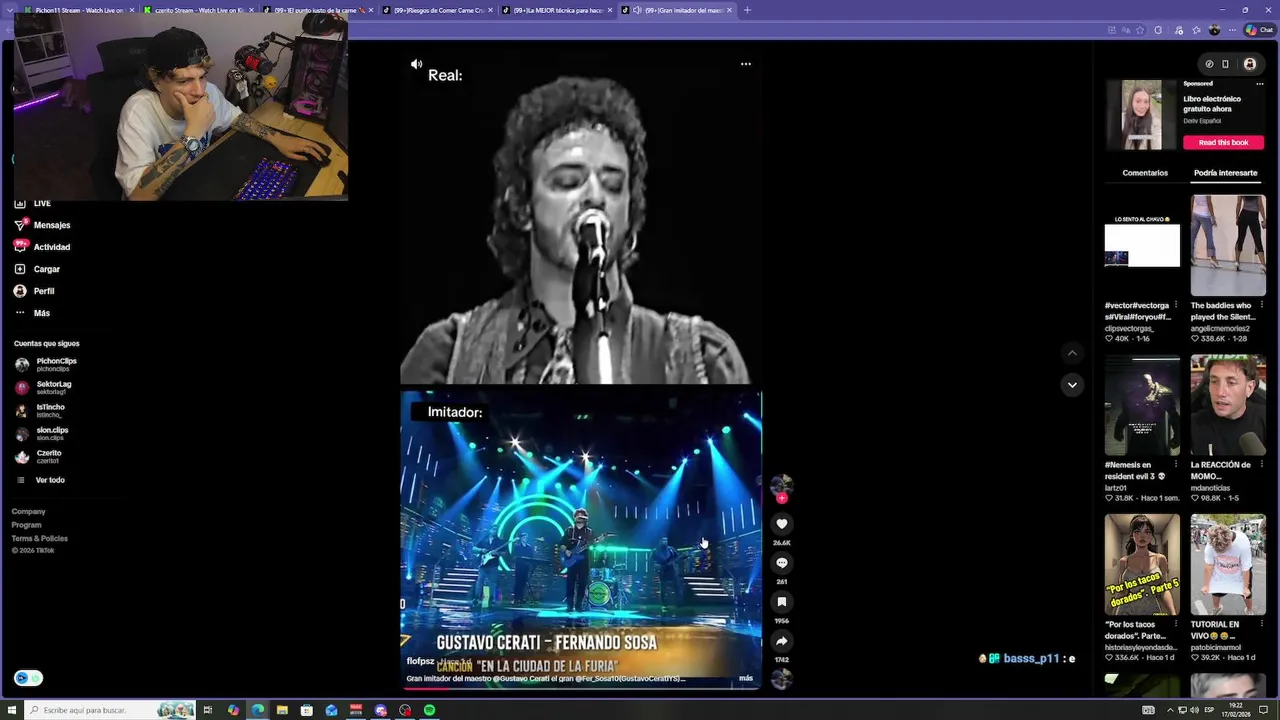Click the coin icon in top-right pill
This screenshot has height=720, width=1280.
click(1208, 64)
